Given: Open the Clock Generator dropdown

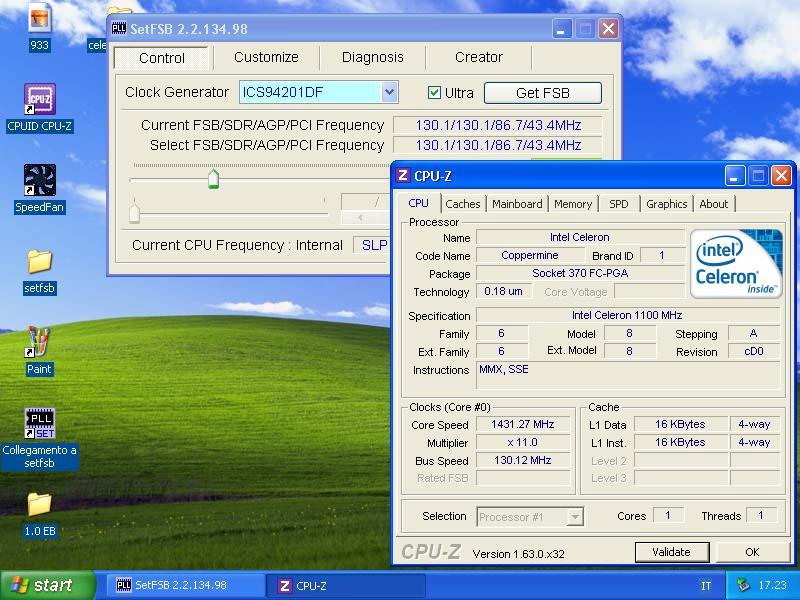Looking at the screenshot, I should click(x=389, y=92).
